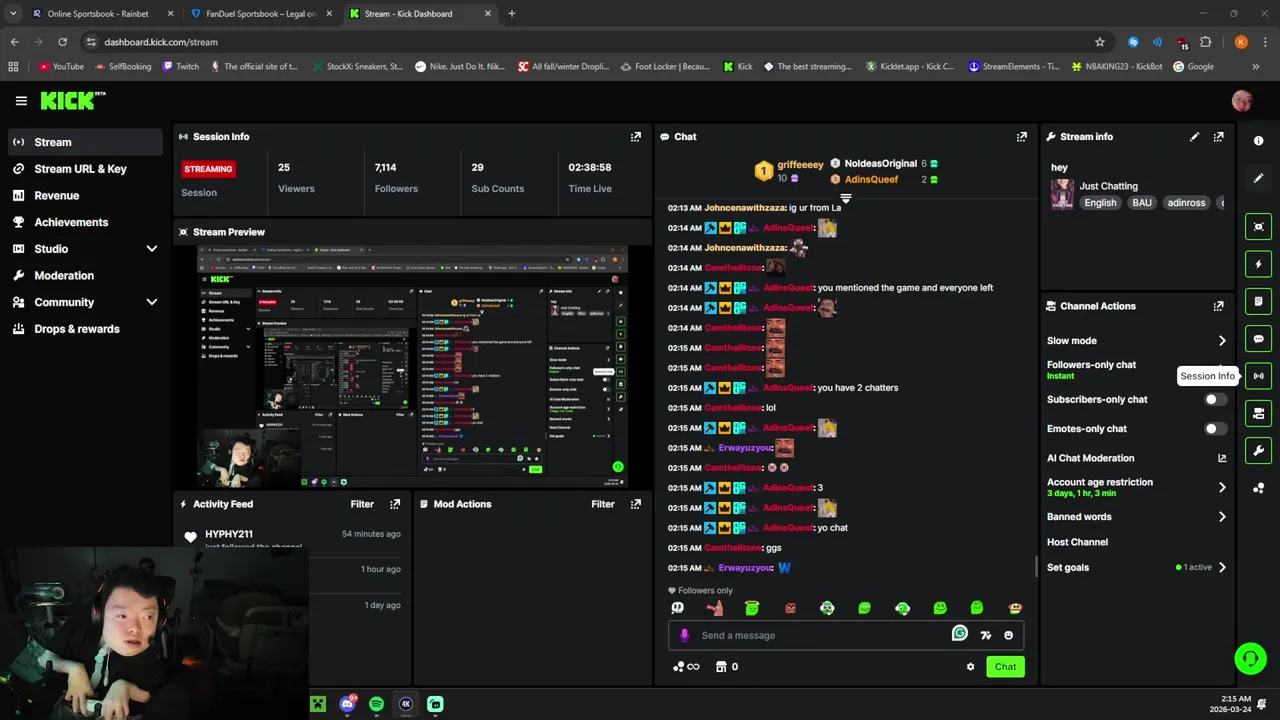
Task: Click the document icon in the right rail
Action: click(x=1259, y=301)
